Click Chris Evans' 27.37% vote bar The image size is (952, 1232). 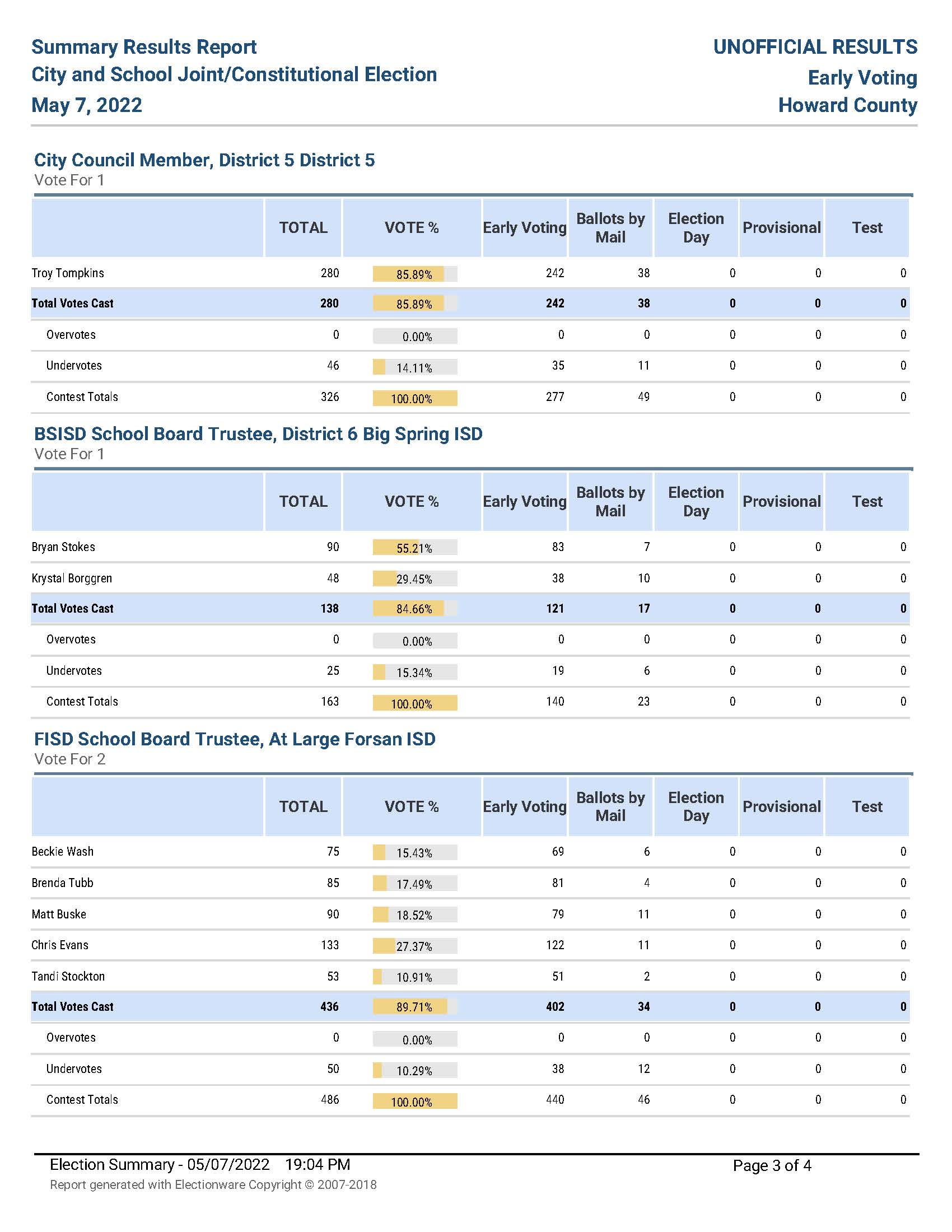click(x=414, y=946)
